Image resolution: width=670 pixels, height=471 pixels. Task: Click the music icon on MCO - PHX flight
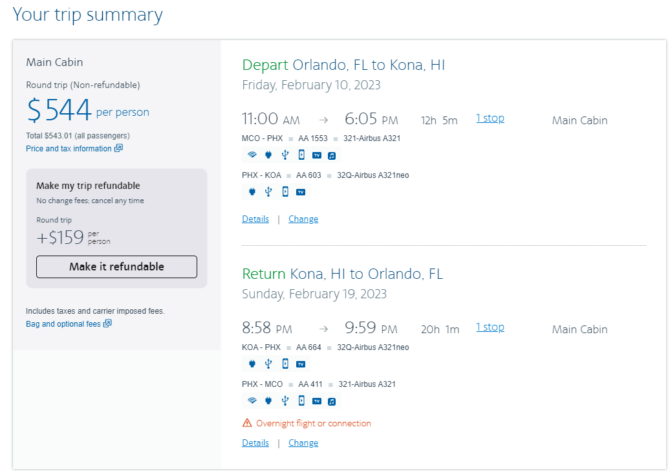(x=332, y=156)
